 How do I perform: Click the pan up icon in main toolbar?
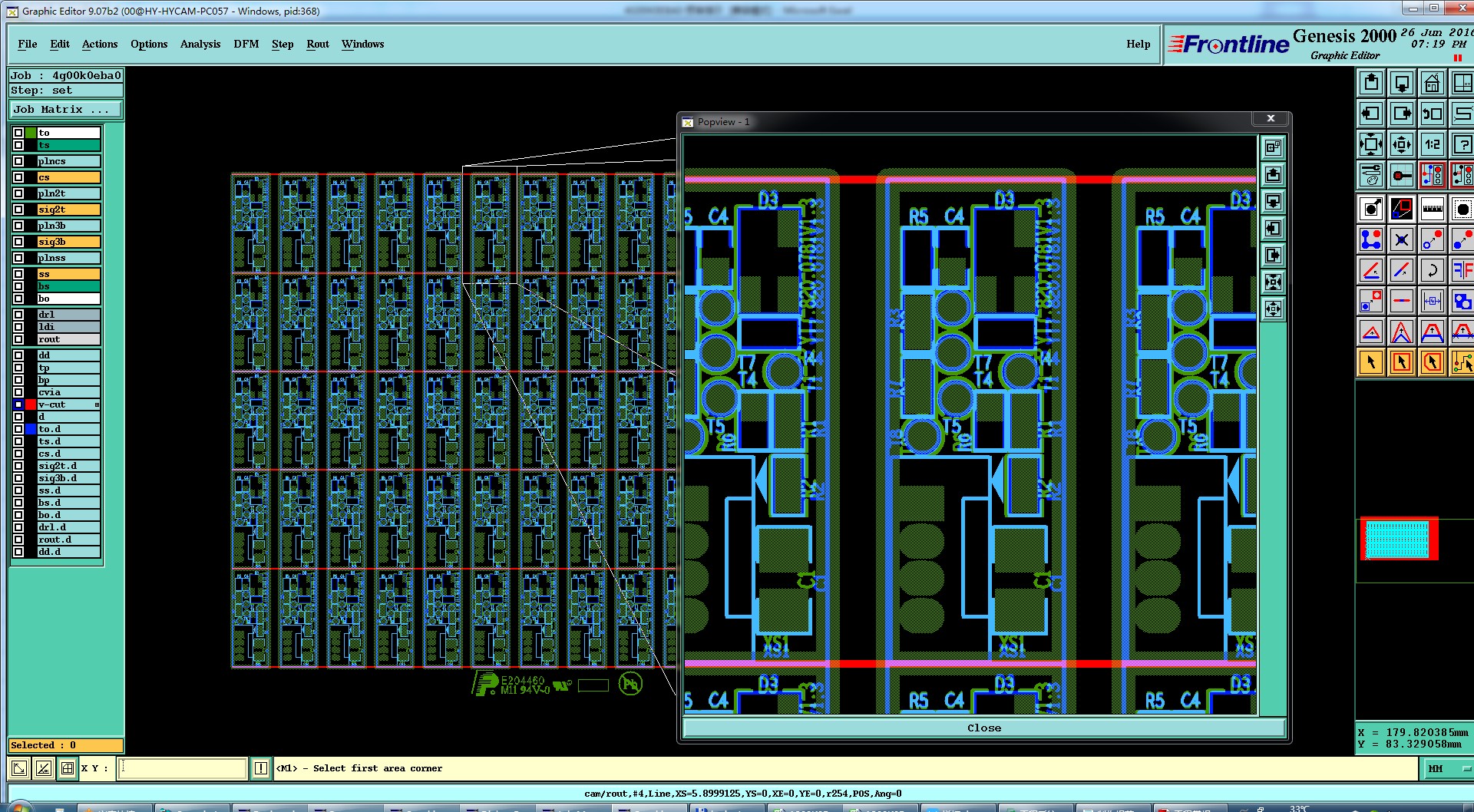[x=1371, y=83]
